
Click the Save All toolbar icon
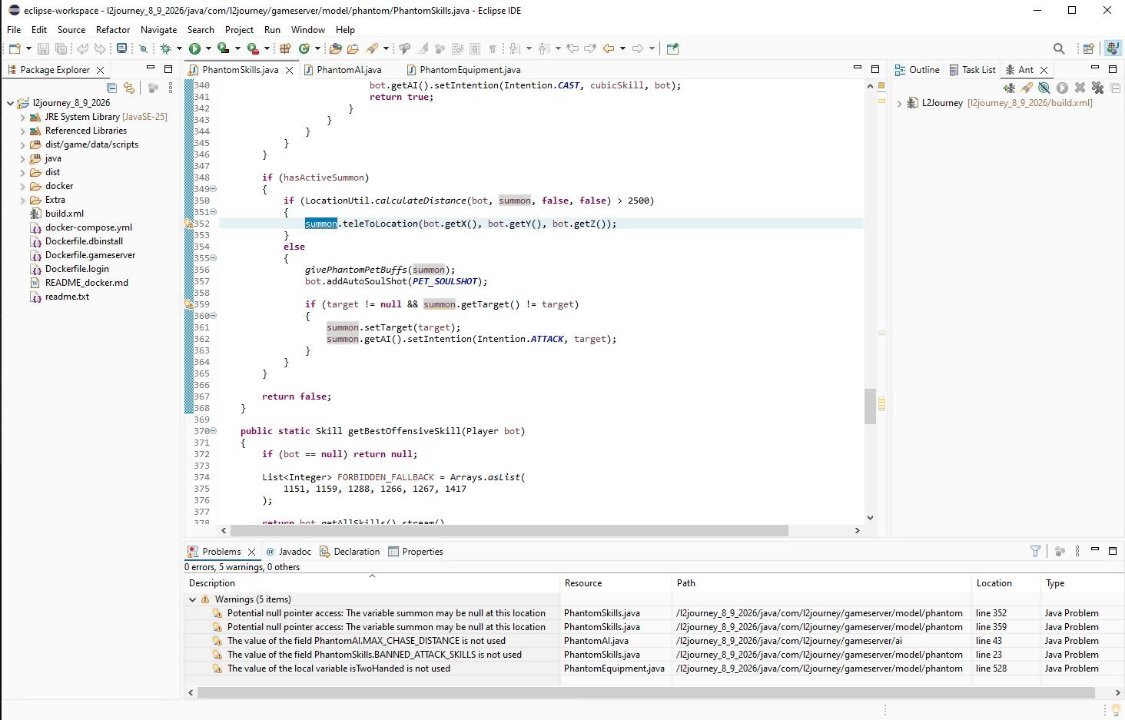61,49
